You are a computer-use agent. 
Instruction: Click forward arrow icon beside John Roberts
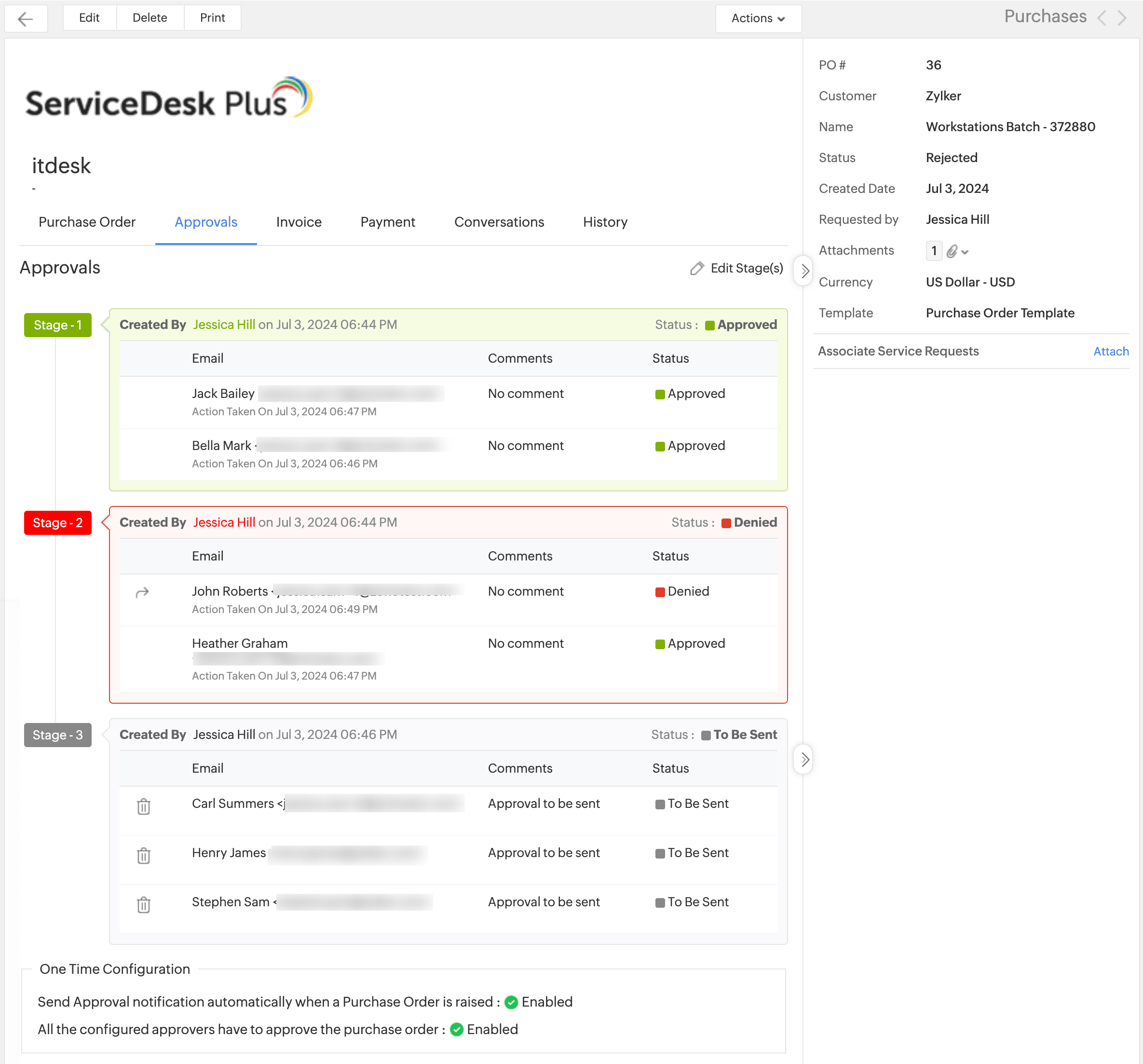[x=142, y=592]
